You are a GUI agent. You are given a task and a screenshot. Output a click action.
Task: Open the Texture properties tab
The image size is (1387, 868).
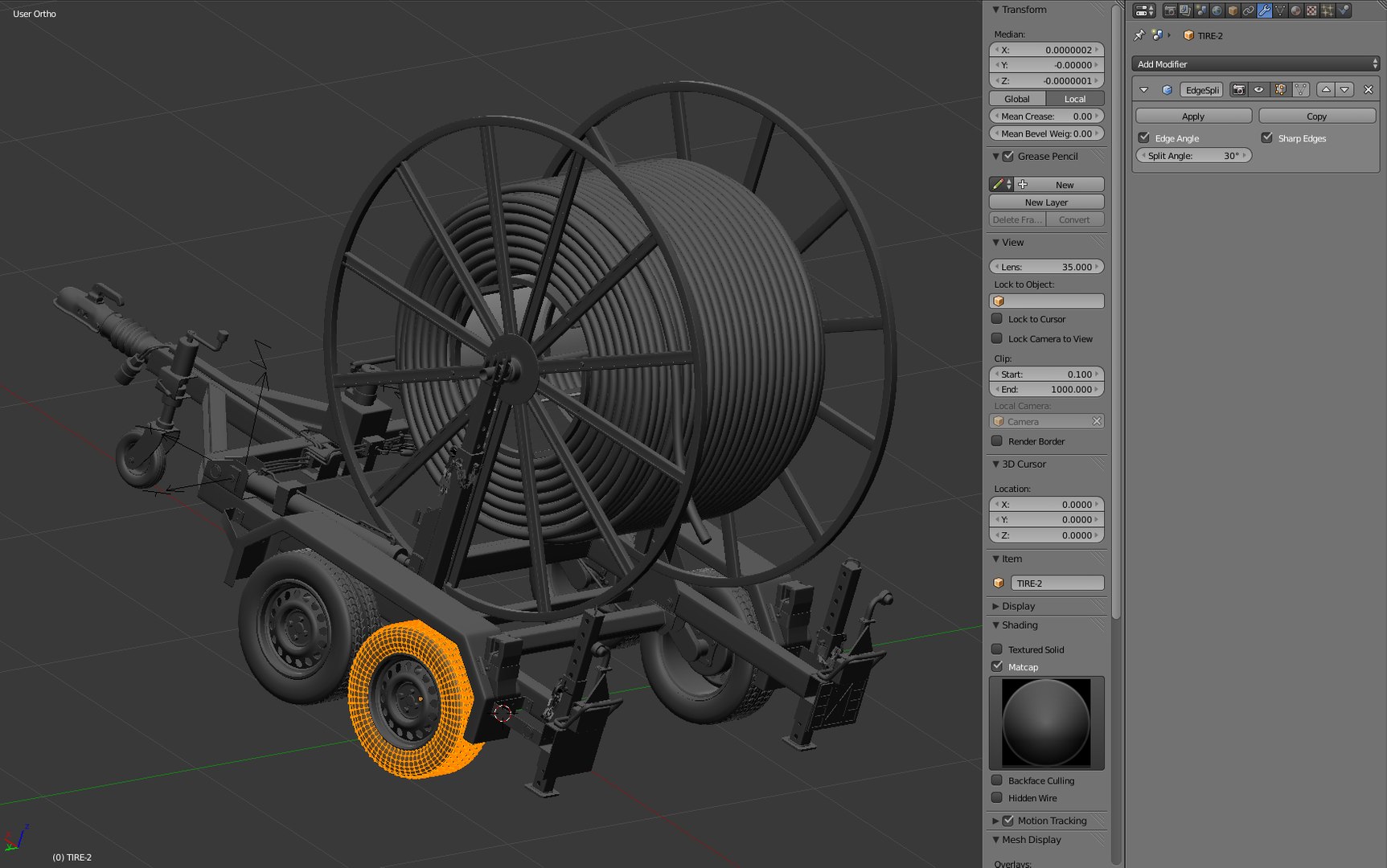pos(1311,10)
